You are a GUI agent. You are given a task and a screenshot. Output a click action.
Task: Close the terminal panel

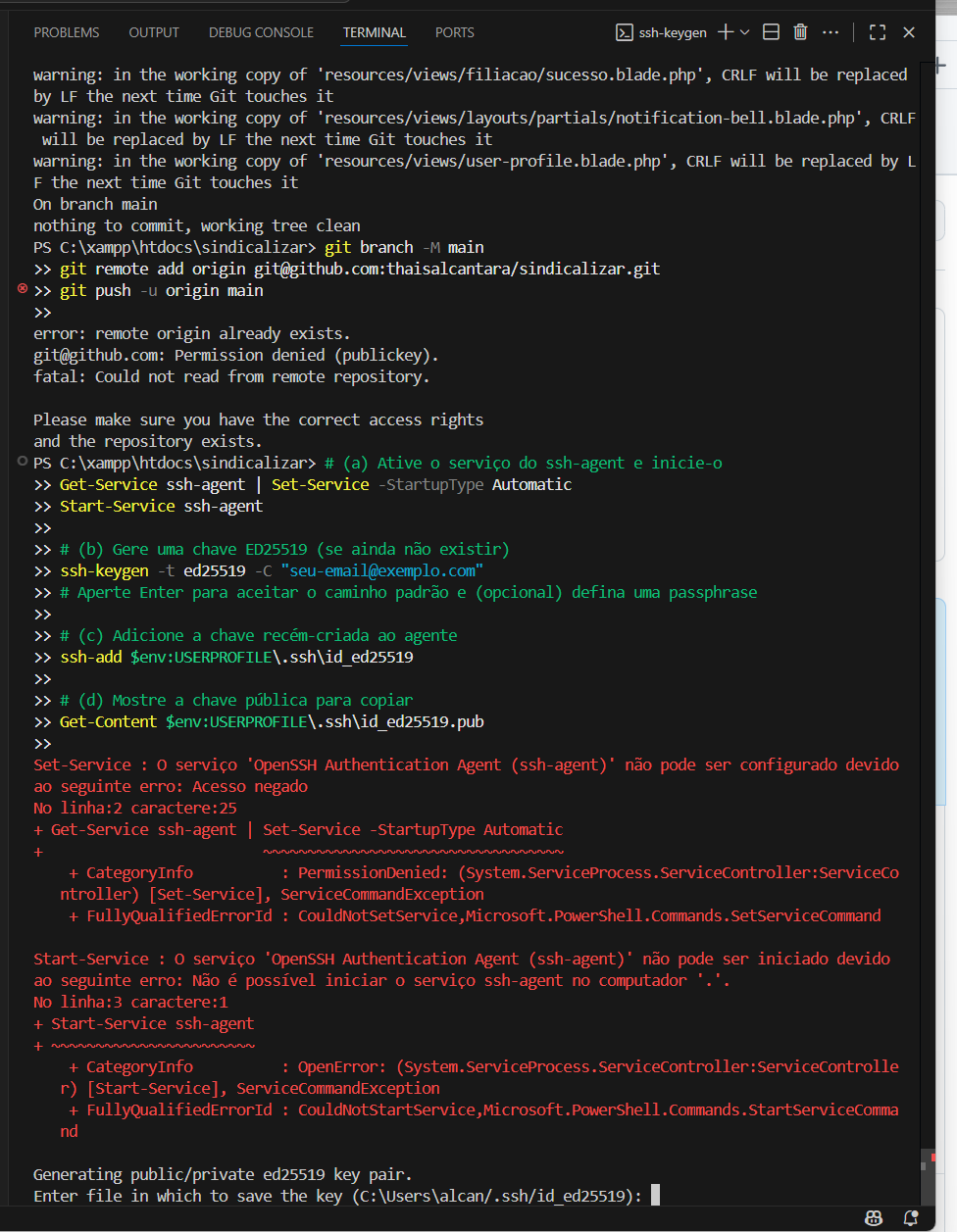pos(909,32)
